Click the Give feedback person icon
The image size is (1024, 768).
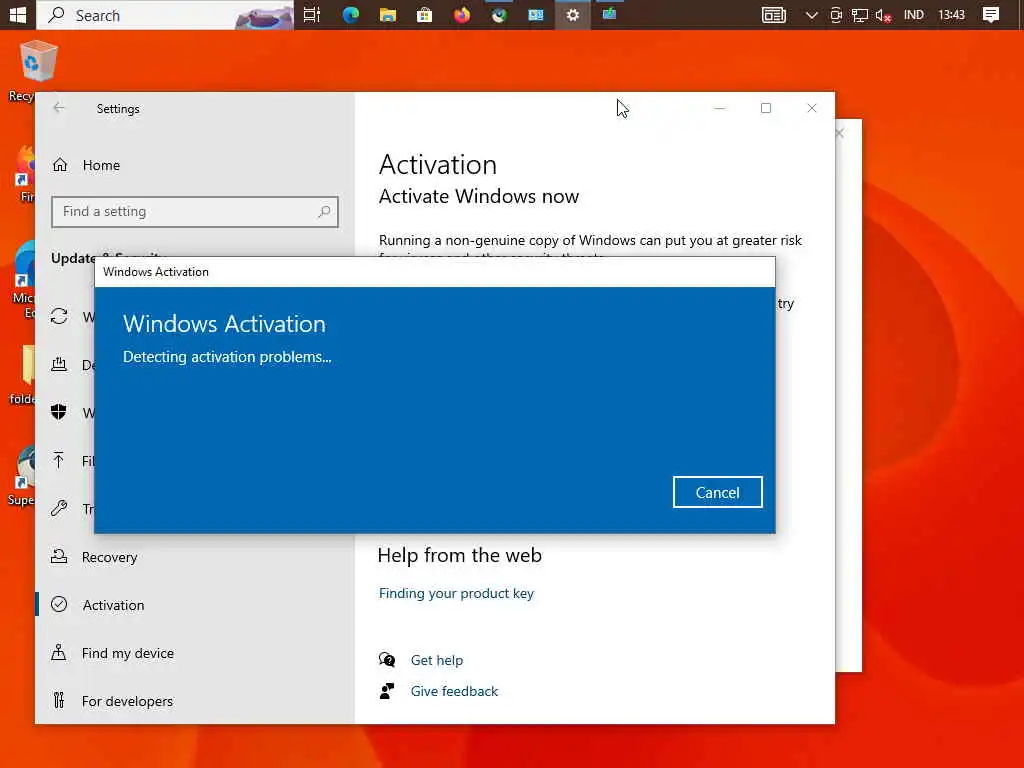coord(387,691)
